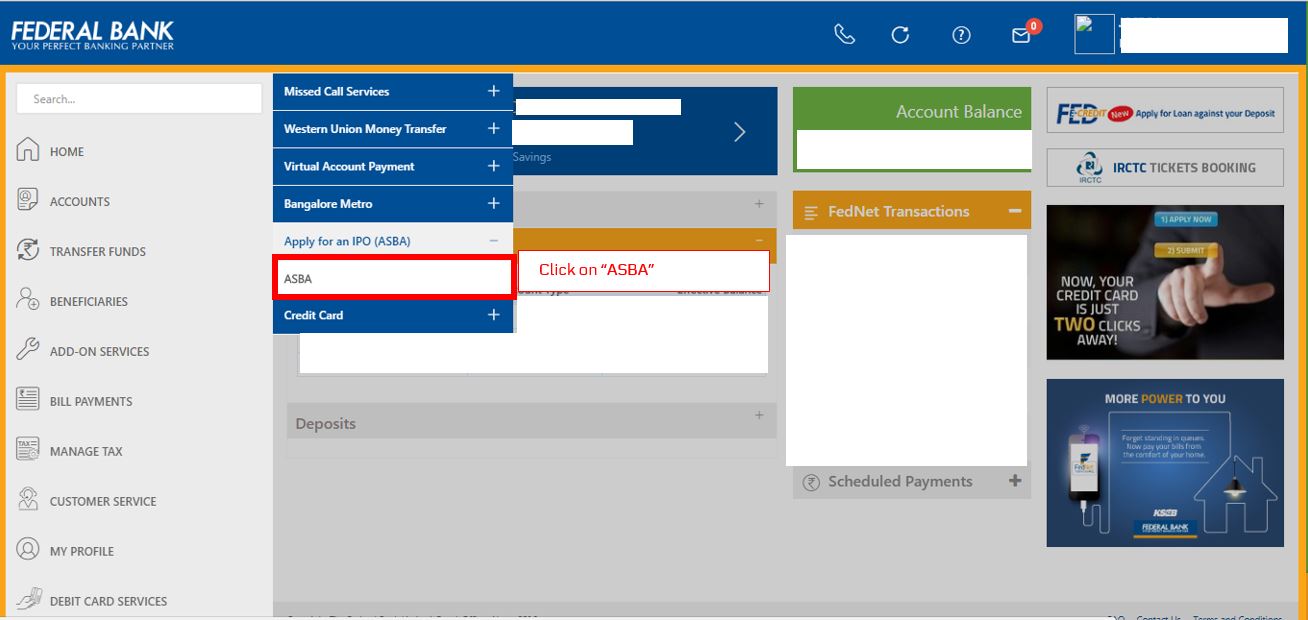
Task: Open the More Power To You ad
Action: (x=1165, y=463)
